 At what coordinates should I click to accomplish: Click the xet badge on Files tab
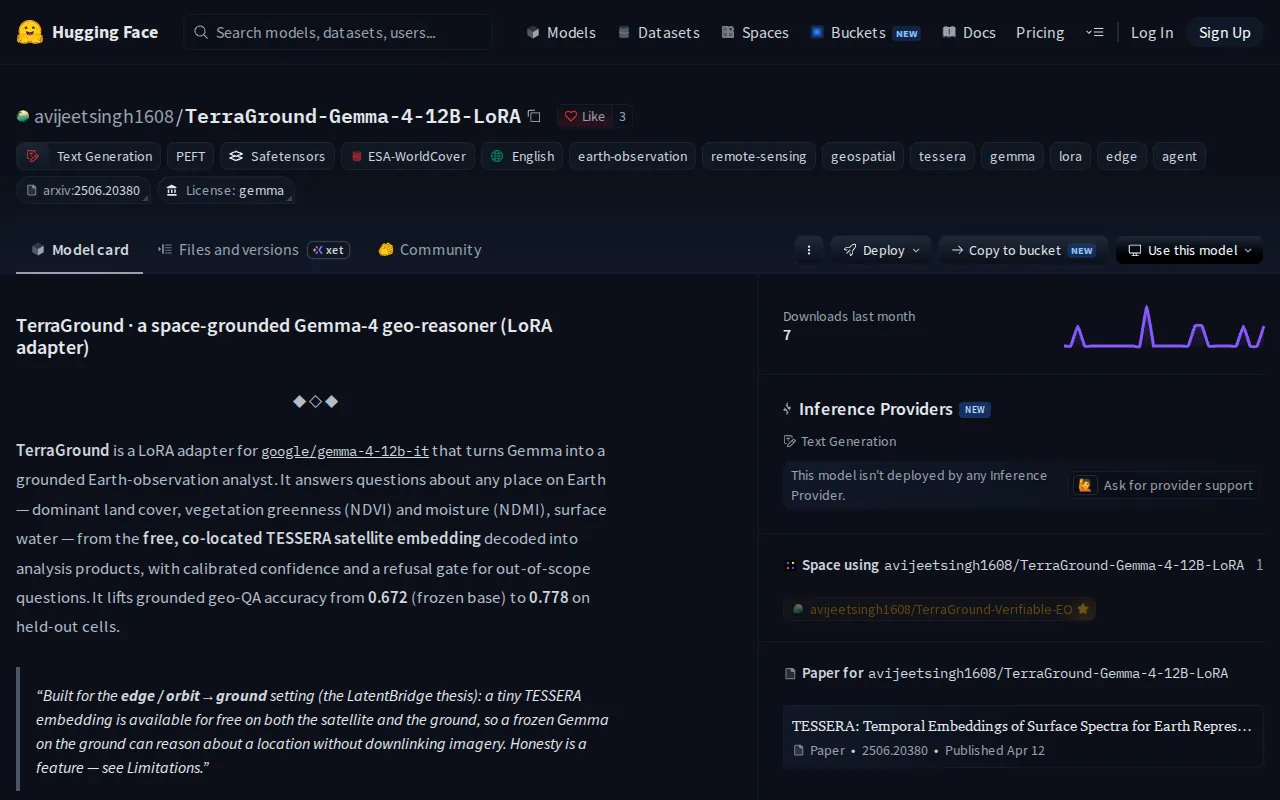click(x=329, y=250)
